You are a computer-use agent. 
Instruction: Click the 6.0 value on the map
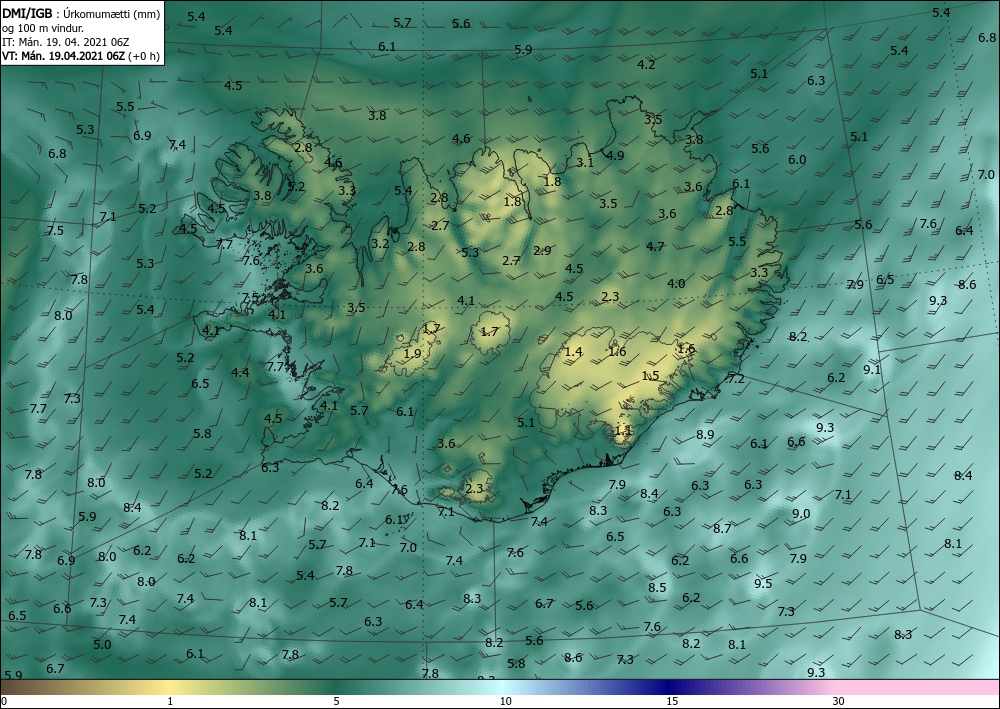click(797, 160)
